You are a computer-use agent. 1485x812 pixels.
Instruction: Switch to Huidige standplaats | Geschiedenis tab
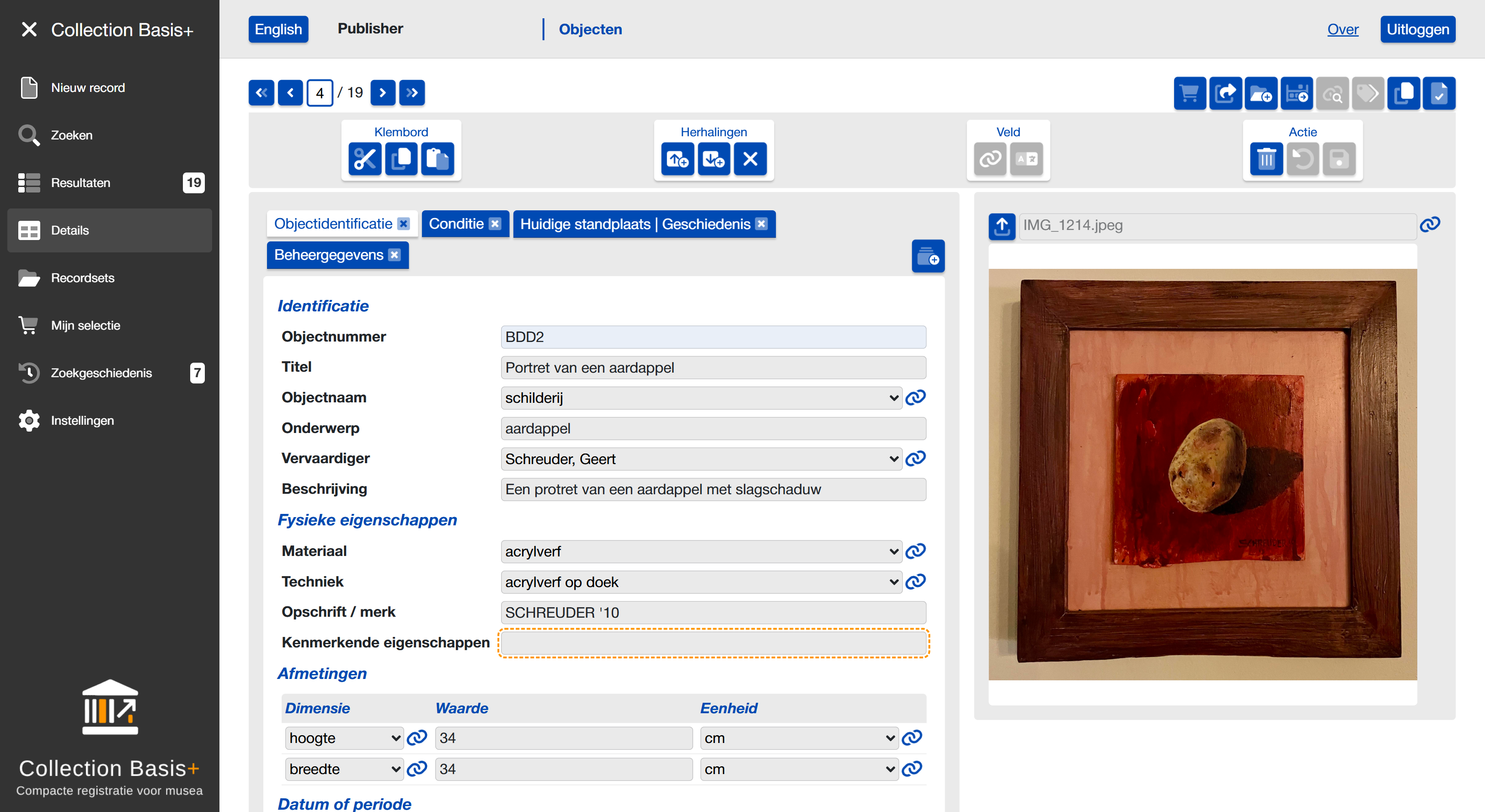(635, 224)
